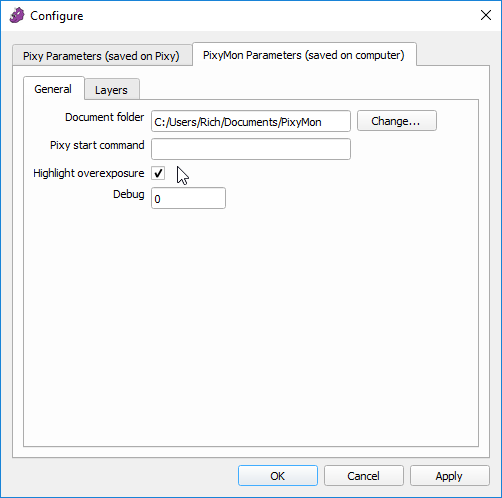Switch to Pixy Parameters (saved on Pixy) tab
This screenshot has width=502, height=498.
(x=102, y=56)
